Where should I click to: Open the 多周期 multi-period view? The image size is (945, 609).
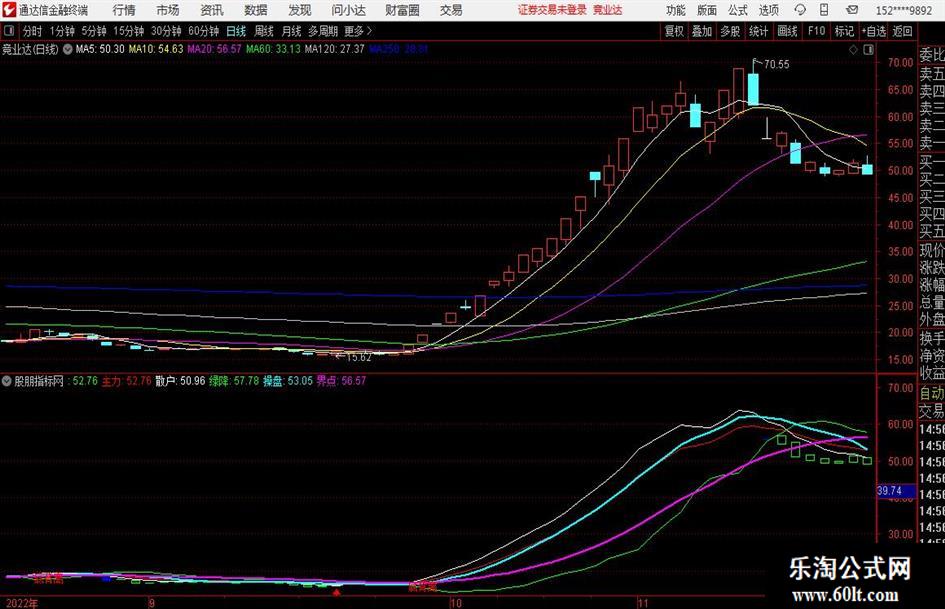[x=323, y=31]
